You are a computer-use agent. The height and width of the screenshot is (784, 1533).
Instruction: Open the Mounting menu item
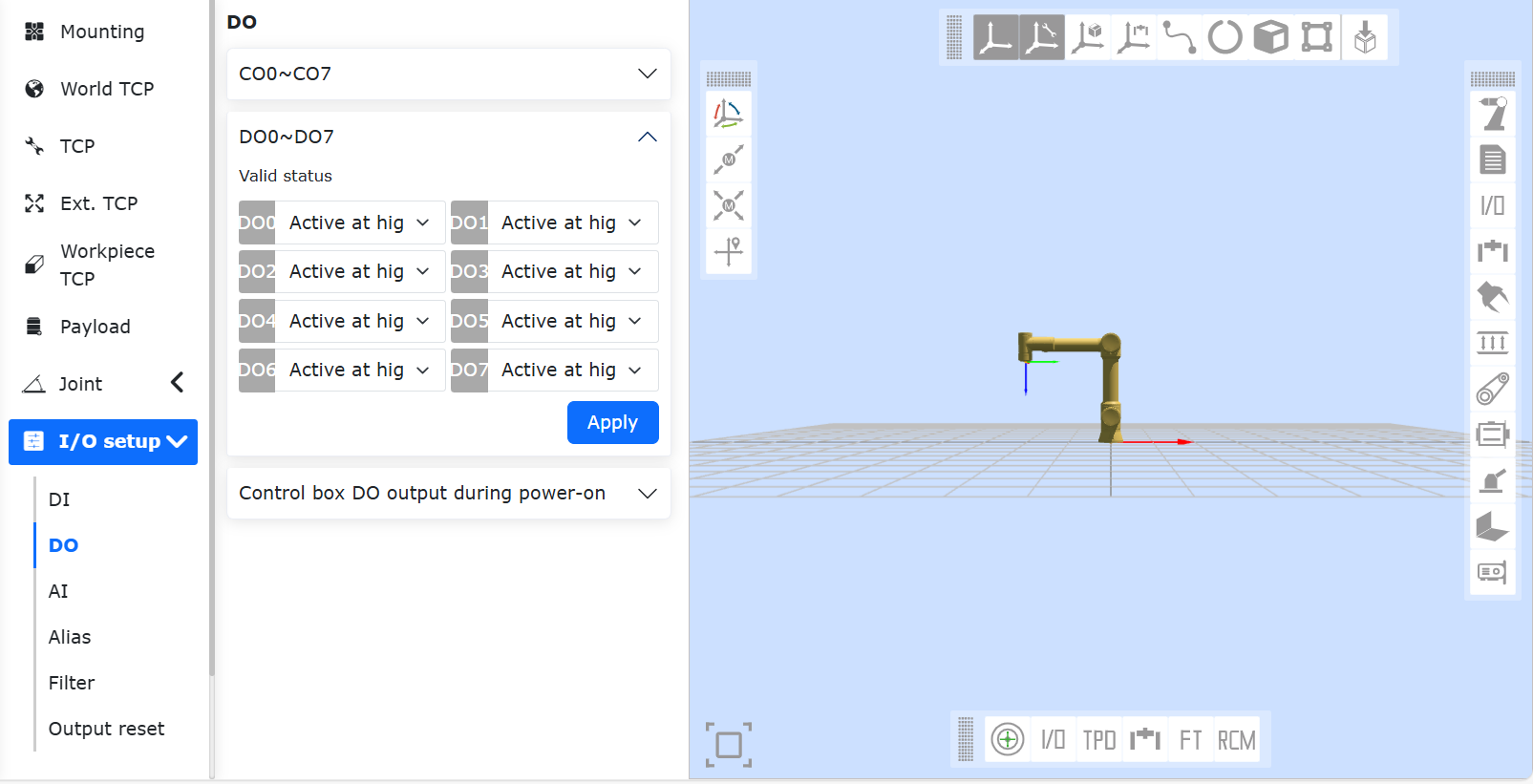point(103,32)
